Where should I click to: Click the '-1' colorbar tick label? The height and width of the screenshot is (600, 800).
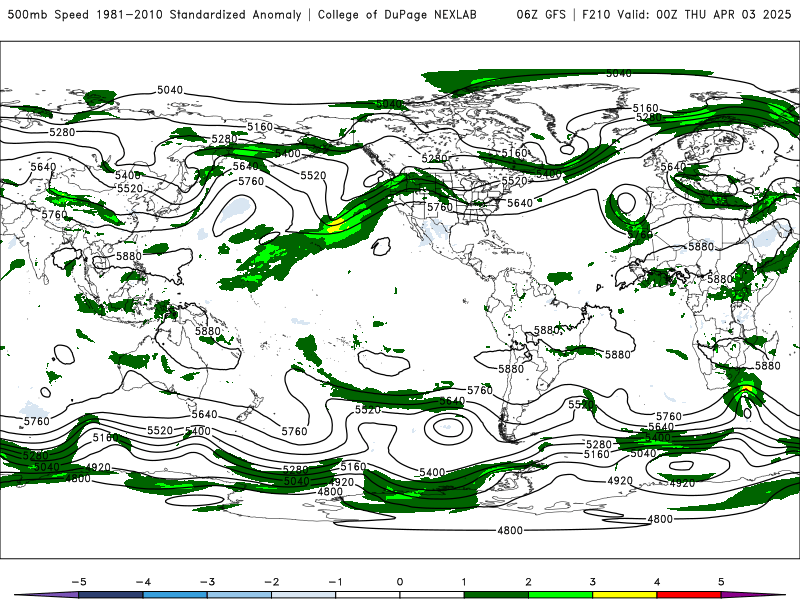[335, 582]
